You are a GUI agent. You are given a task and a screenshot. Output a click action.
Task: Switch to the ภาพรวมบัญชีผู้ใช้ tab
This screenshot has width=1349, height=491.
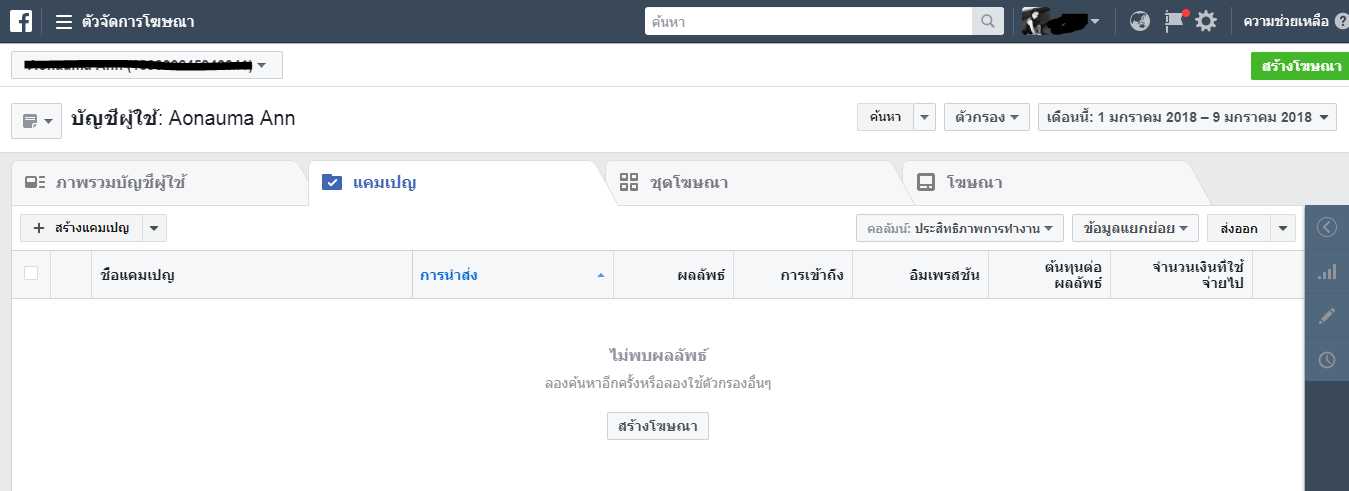121,183
